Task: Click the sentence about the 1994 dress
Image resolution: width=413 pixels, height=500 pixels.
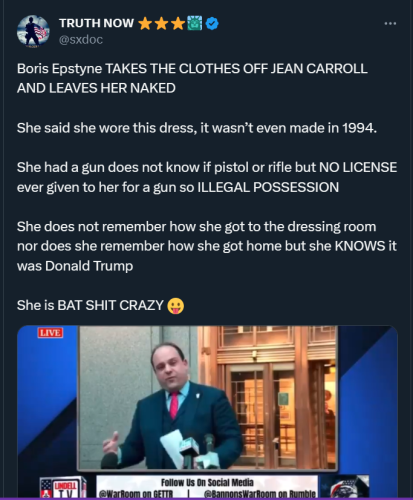Action: pyautogui.click(x=197, y=128)
